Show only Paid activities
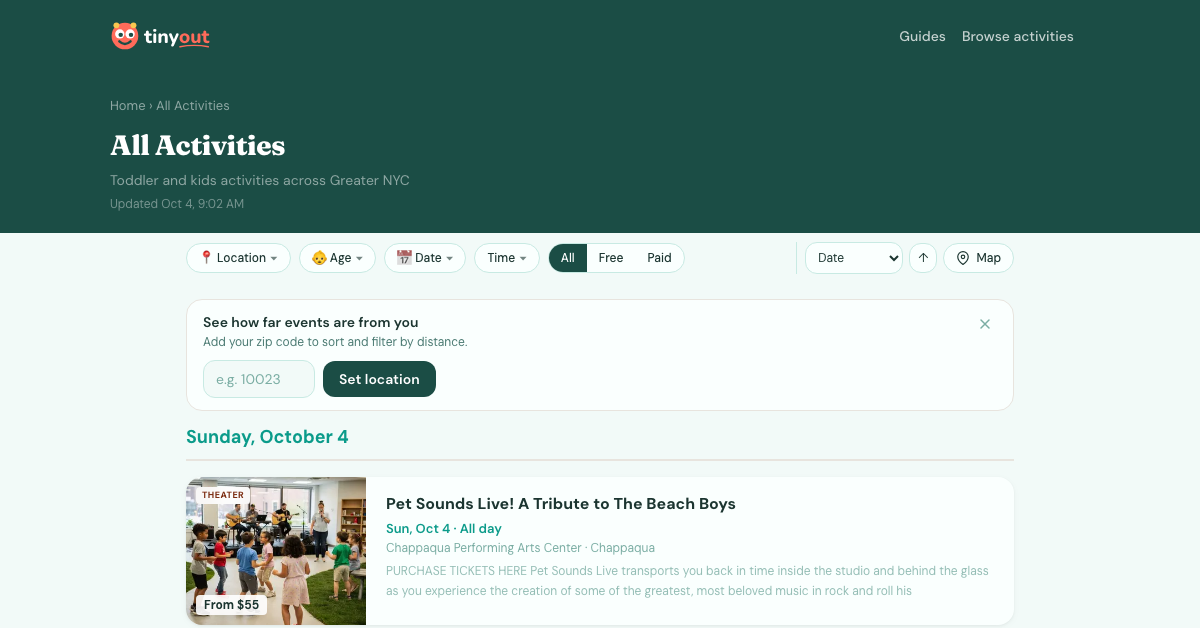Image resolution: width=1200 pixels, height=628 pixels. 659,258
